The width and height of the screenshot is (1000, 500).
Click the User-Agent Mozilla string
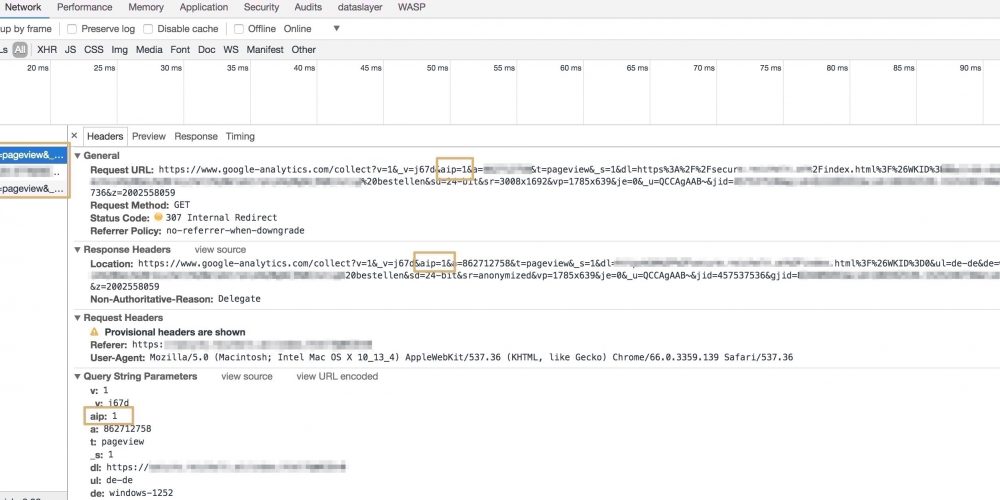471,357
